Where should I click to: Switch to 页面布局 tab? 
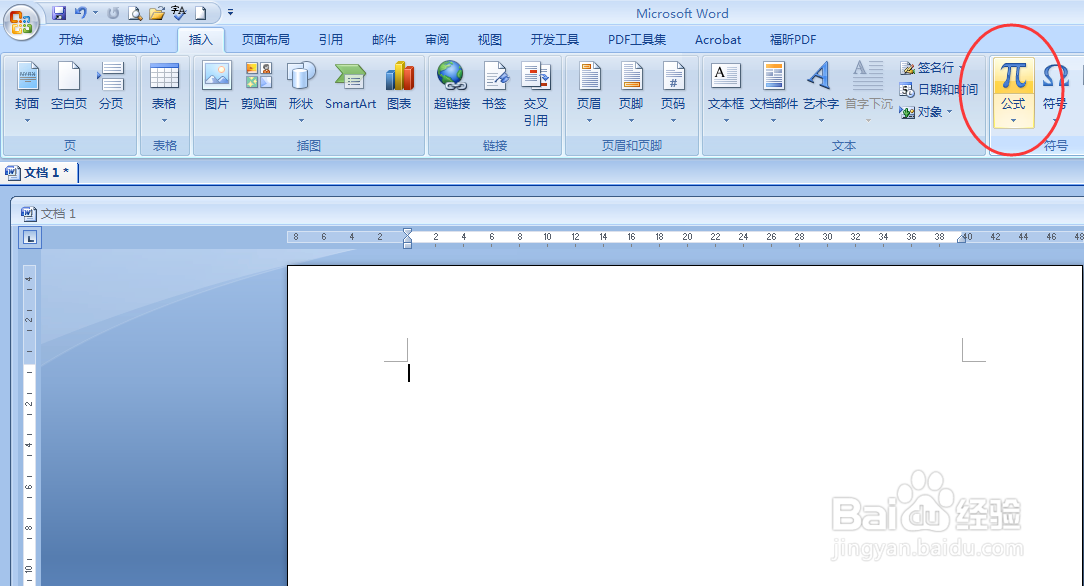[x=265, y=39]
